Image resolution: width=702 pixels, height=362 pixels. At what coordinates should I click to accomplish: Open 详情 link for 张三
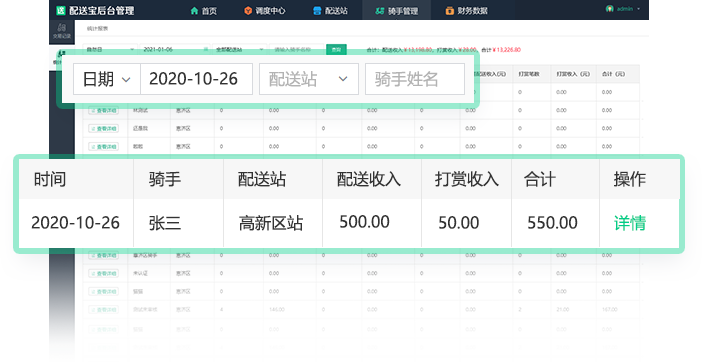tap(629, 223)
